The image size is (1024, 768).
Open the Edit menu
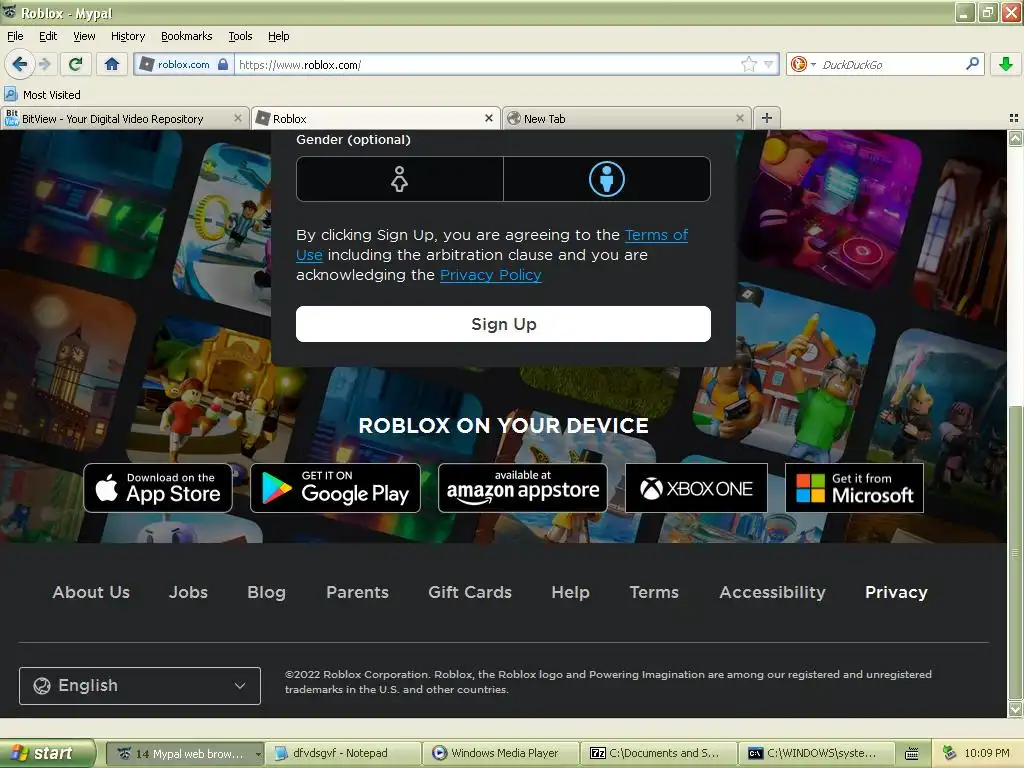pyautogui.click(x=48, y=36)
